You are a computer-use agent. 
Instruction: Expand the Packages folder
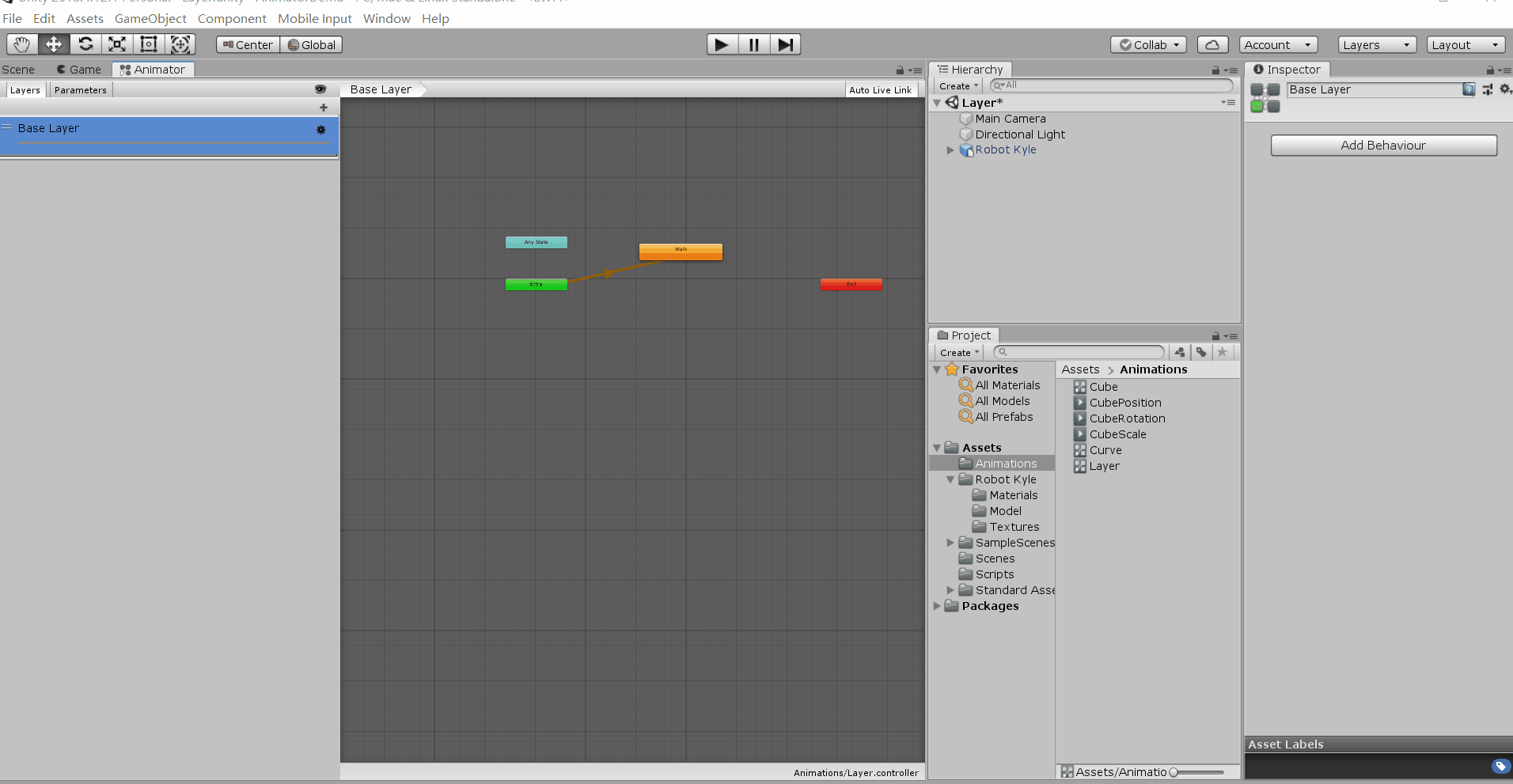coord(938,606)
